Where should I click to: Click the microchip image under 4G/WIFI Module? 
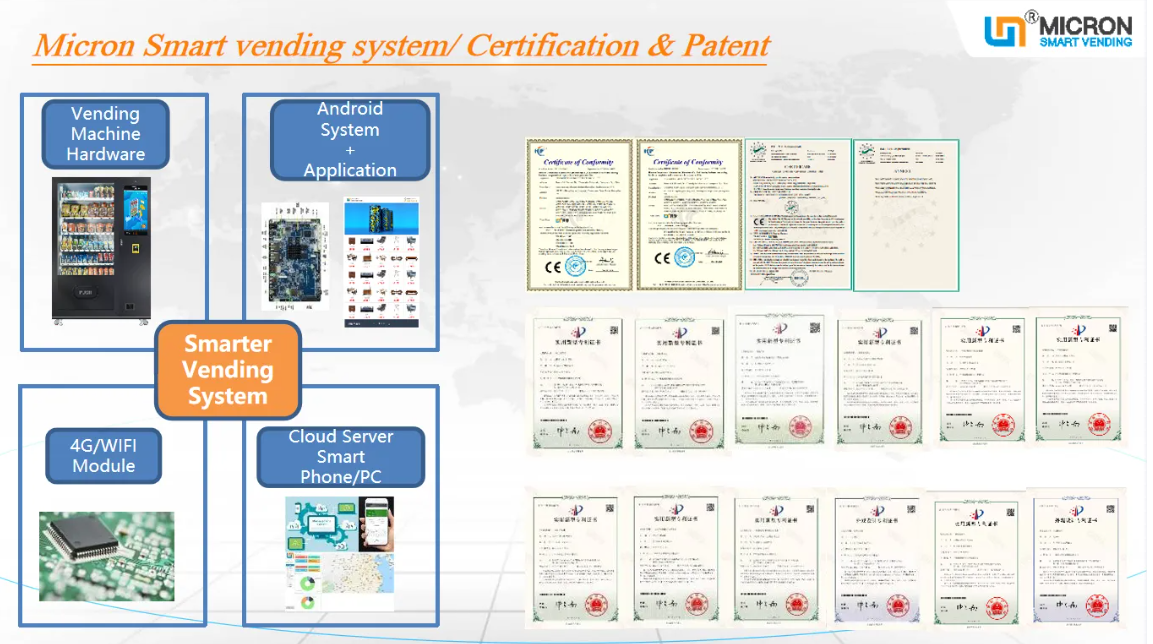(106, 555)
